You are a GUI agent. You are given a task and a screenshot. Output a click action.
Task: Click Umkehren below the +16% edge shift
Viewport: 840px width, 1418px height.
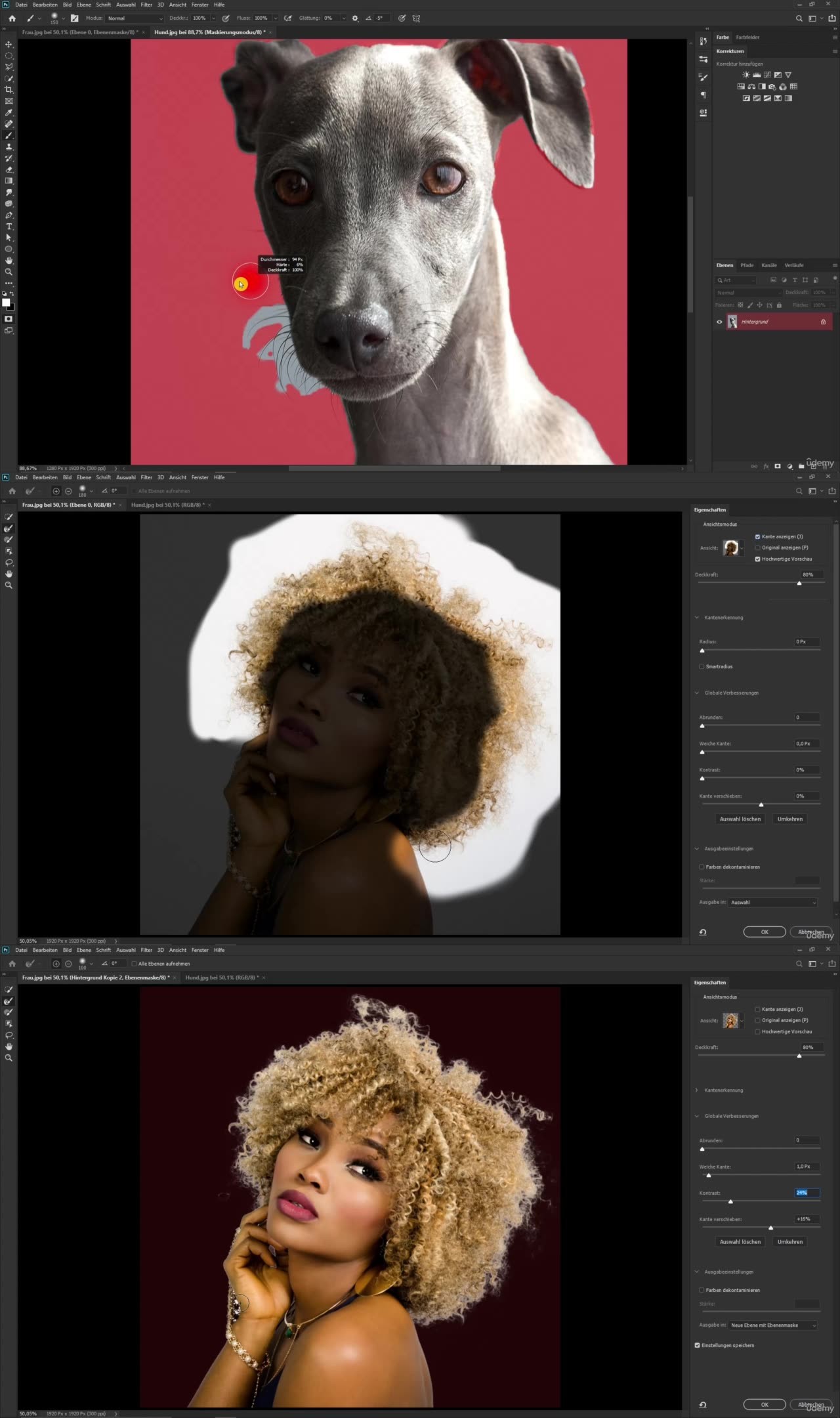[x=789, y=1241]
